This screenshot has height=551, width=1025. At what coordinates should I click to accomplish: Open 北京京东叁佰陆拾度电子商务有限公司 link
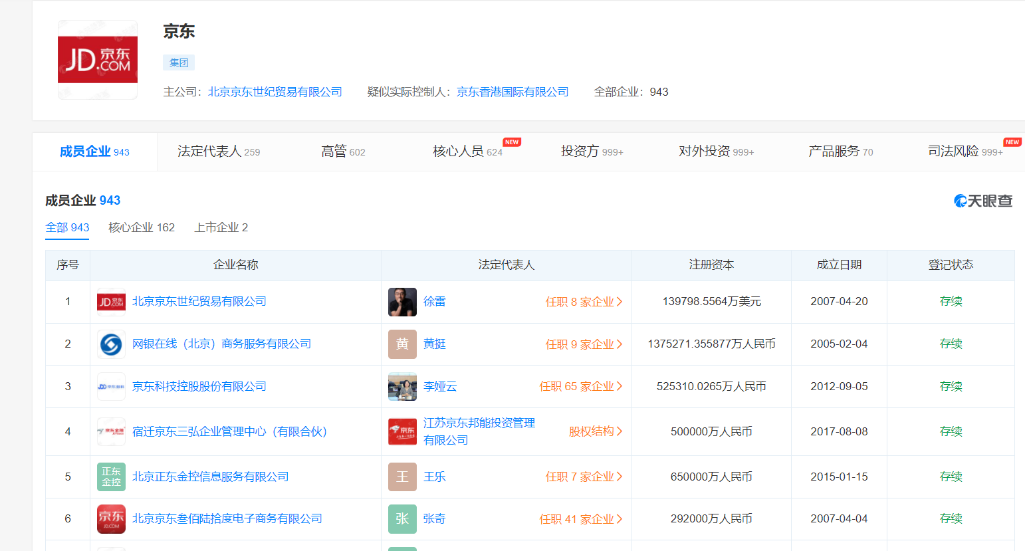[227, 518]
